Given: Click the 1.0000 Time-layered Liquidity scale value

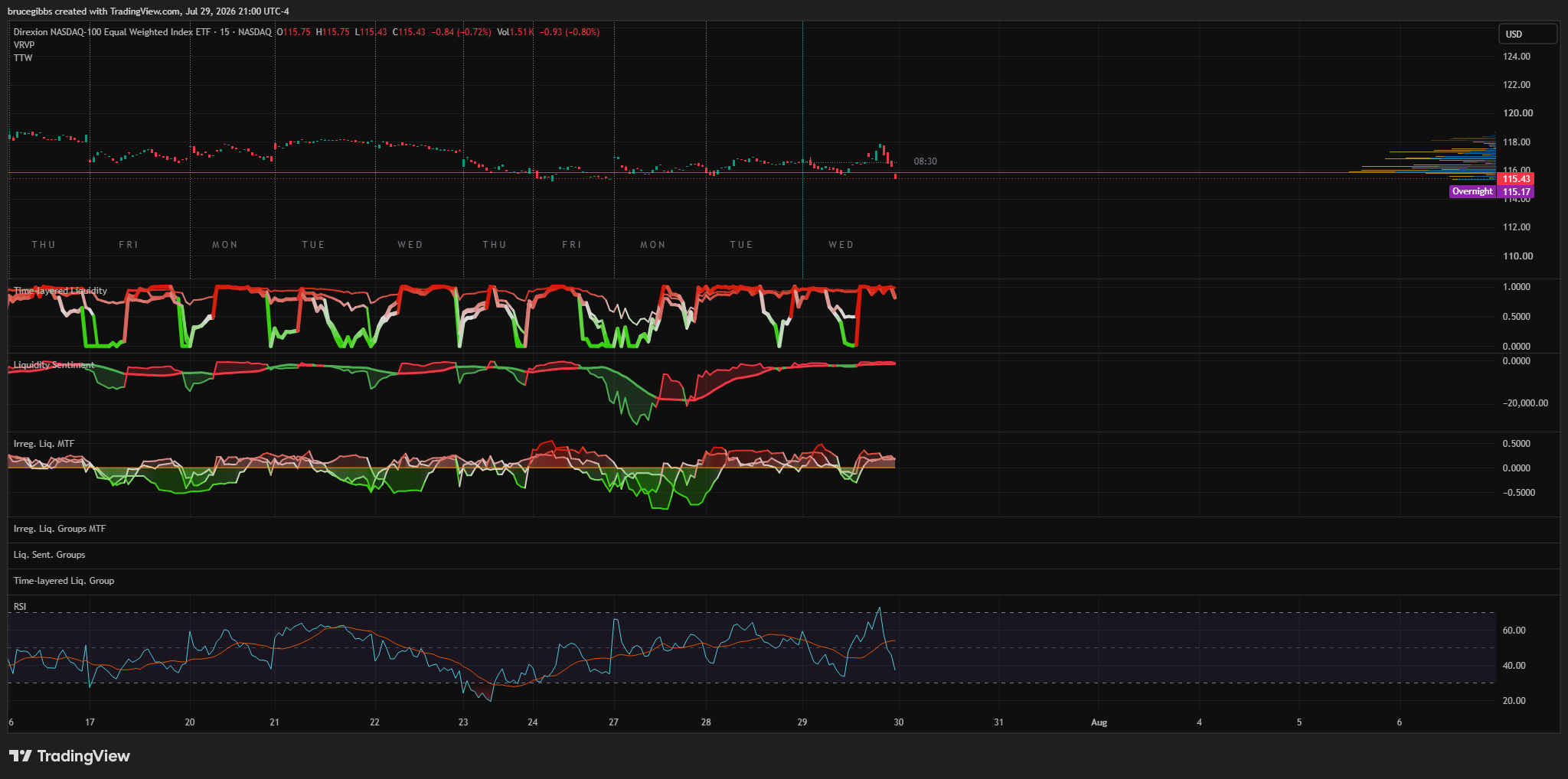Looking at the screenshot, I should [1516, 287].
